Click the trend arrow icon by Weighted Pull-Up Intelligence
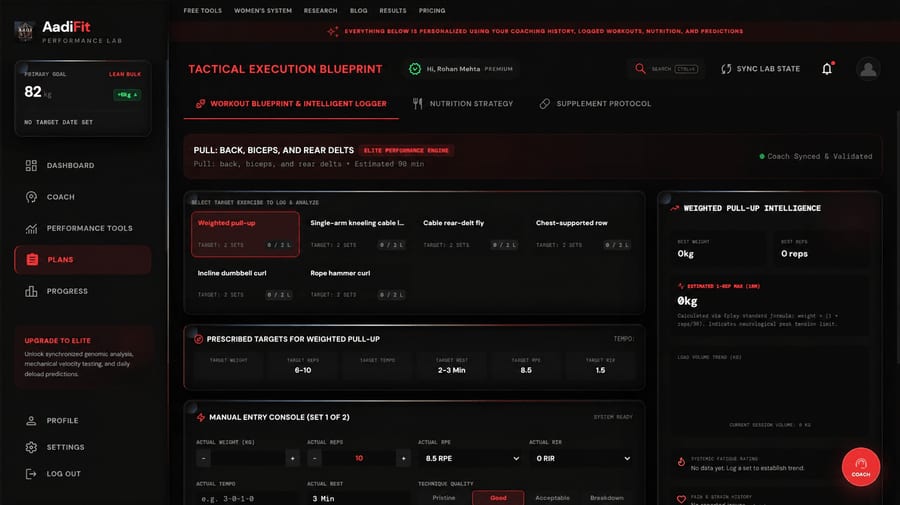The image size is (900, 505). click(x=674, y=208)
